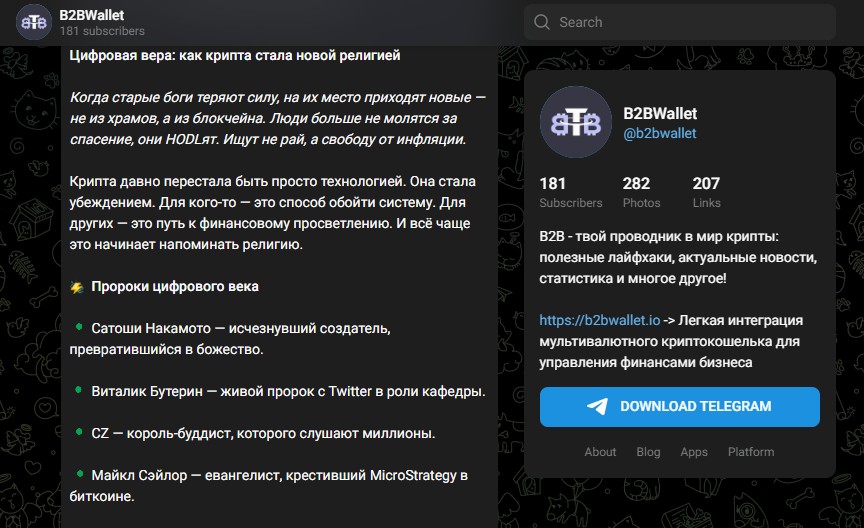Click the paper plane icon on Download button

click(597, 407)
